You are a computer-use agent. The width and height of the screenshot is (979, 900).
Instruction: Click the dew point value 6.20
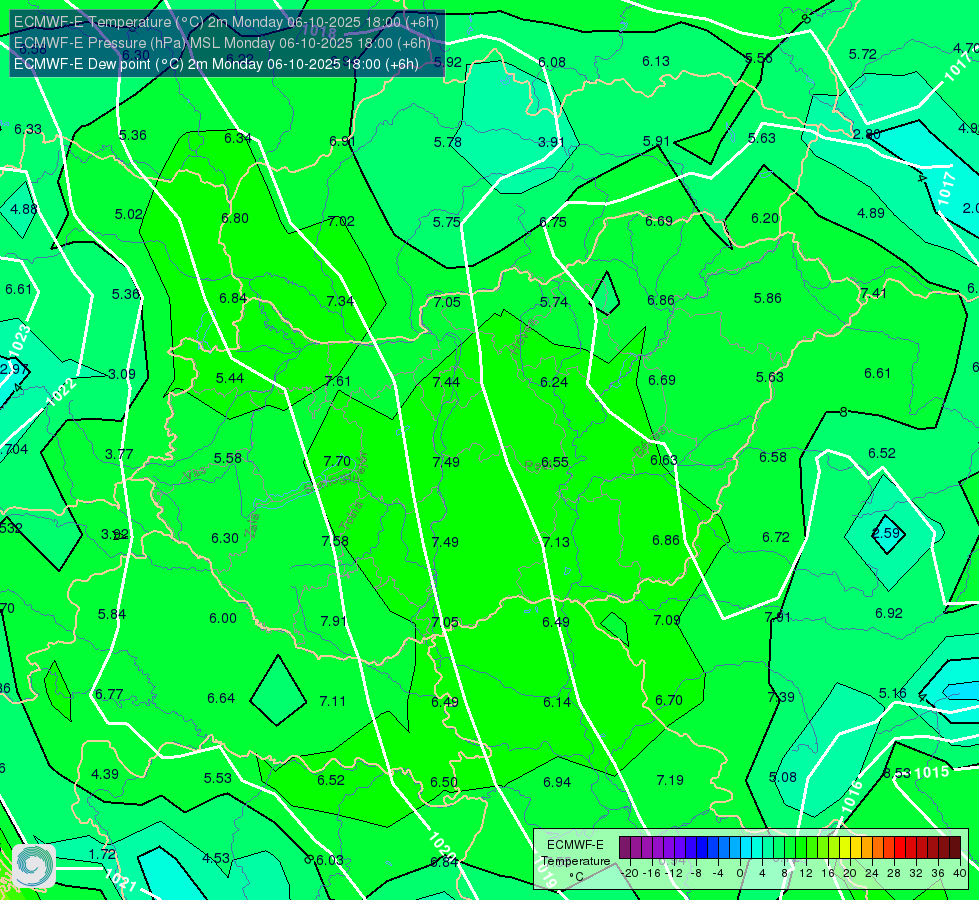(765, 218)
